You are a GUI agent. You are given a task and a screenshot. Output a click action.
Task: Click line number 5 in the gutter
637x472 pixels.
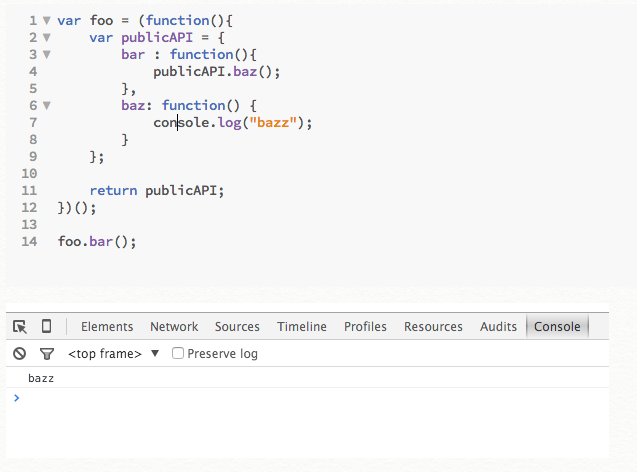[x=33, y=89]
